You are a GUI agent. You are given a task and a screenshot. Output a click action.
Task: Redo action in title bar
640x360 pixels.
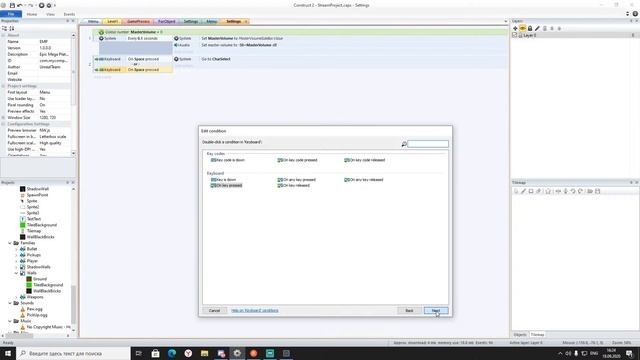tap(30, 5)
